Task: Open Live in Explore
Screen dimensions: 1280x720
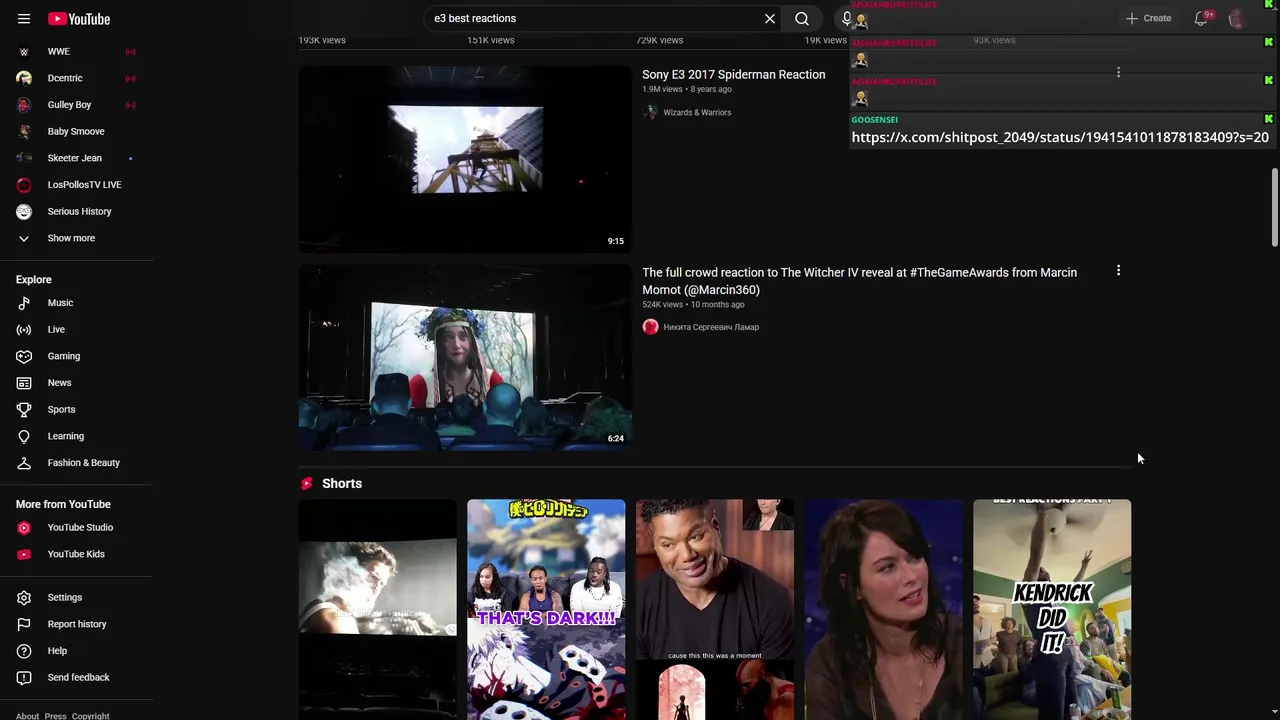Action: click(76, 329)
